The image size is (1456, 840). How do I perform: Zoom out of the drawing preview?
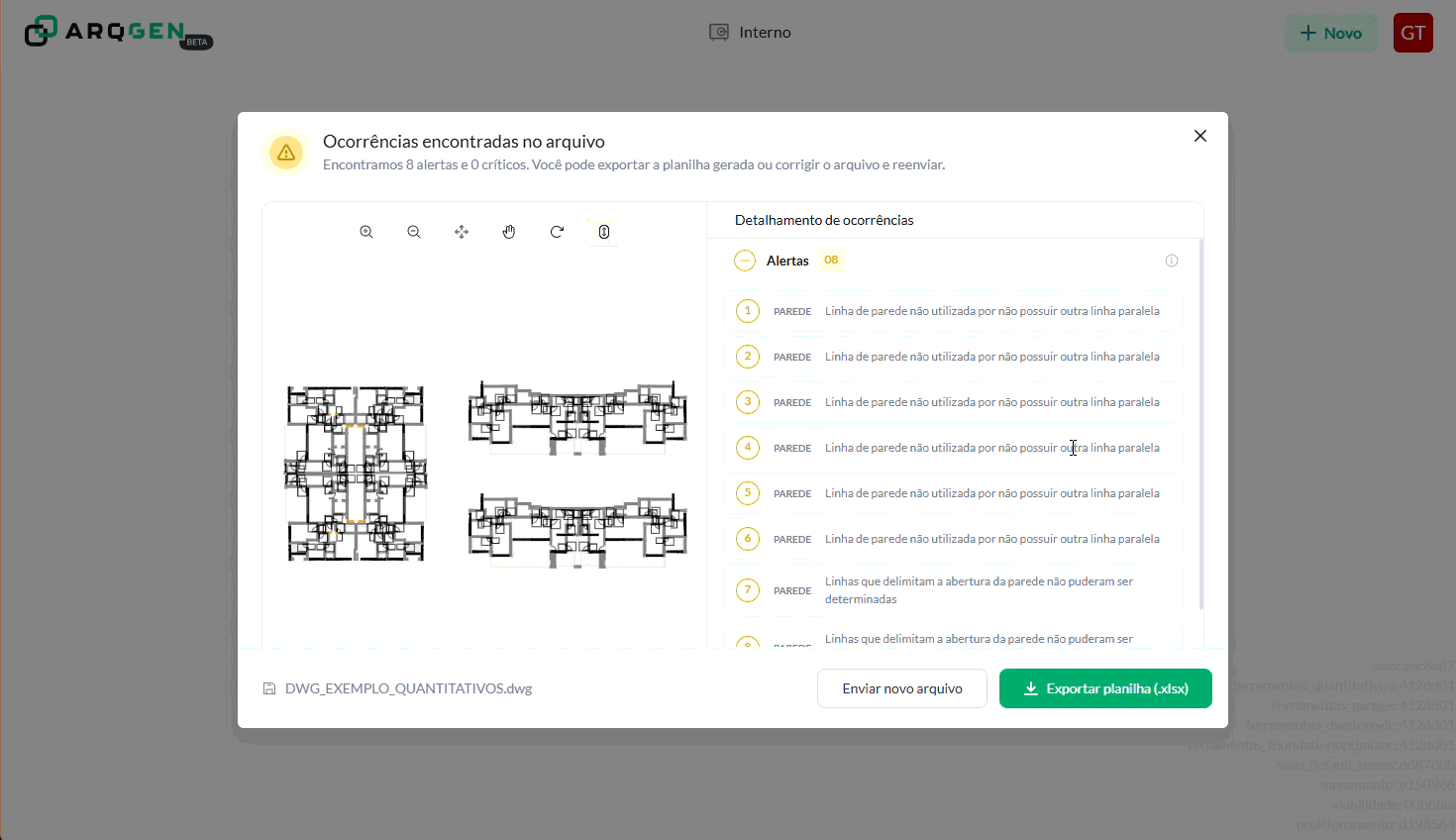414,232
